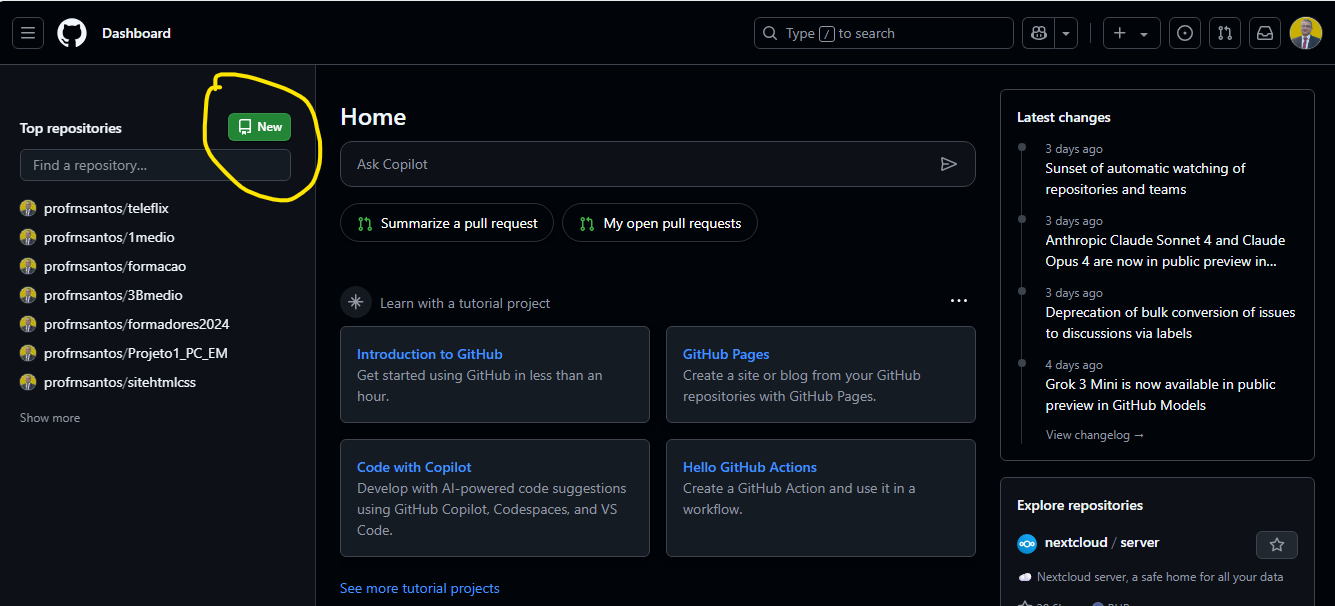This screenshot has height=606, width=1335.
Task: Show more top repositories
Action: click(50, 418)
